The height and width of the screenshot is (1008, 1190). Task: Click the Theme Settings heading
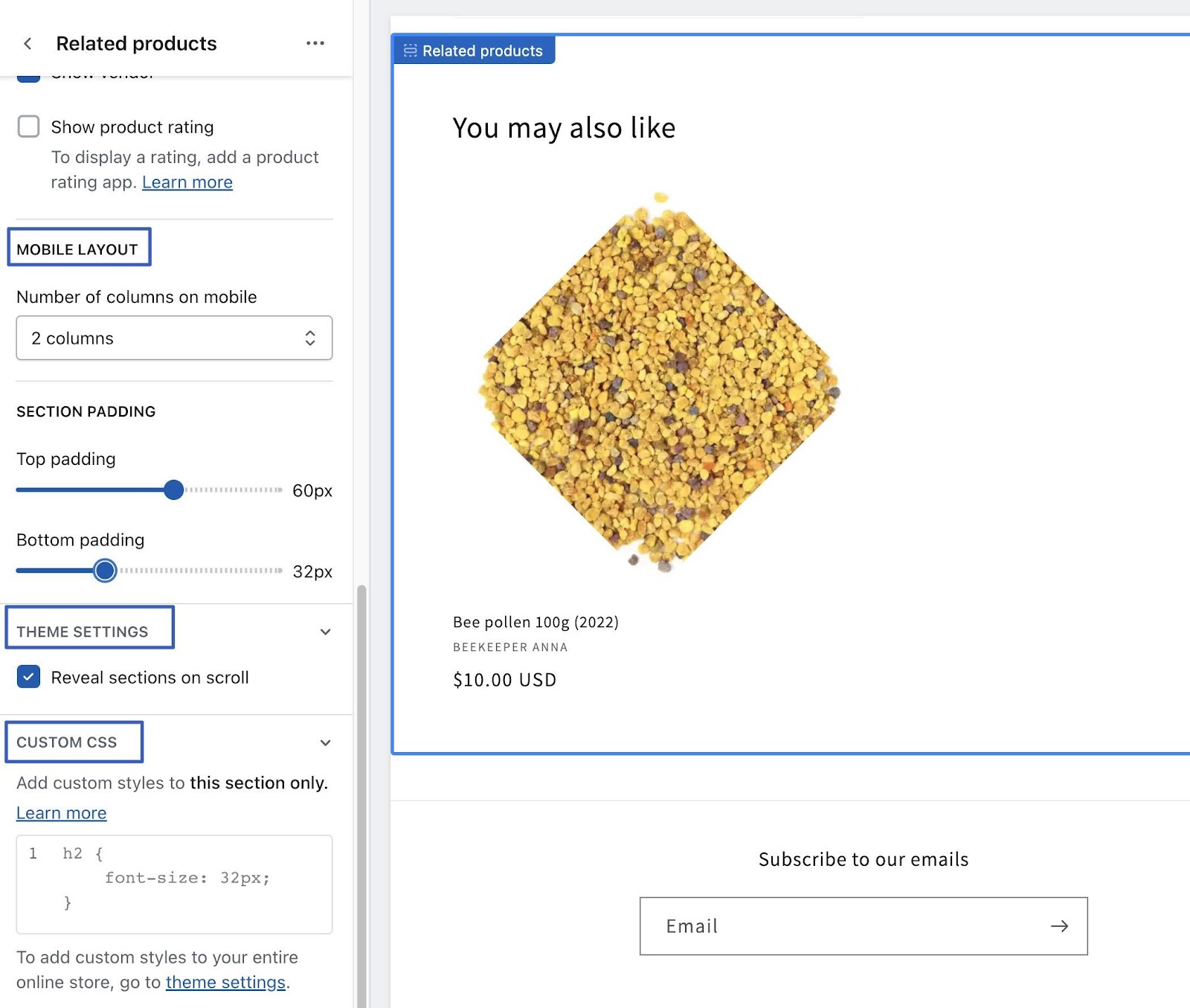pyautogui.click(x=83, y=632)
